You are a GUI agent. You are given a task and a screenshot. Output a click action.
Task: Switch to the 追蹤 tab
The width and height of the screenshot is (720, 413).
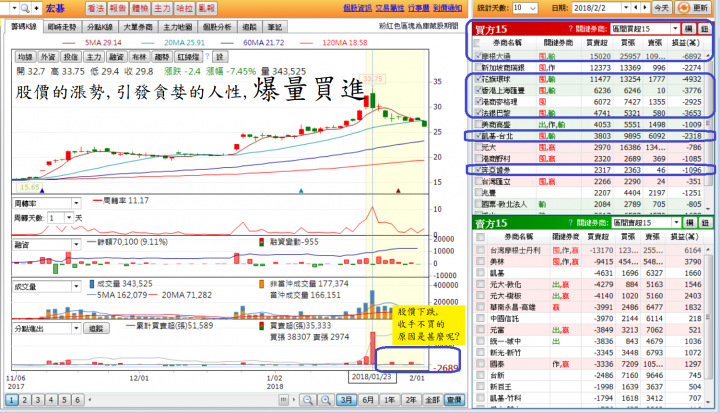tap(249, 27)
